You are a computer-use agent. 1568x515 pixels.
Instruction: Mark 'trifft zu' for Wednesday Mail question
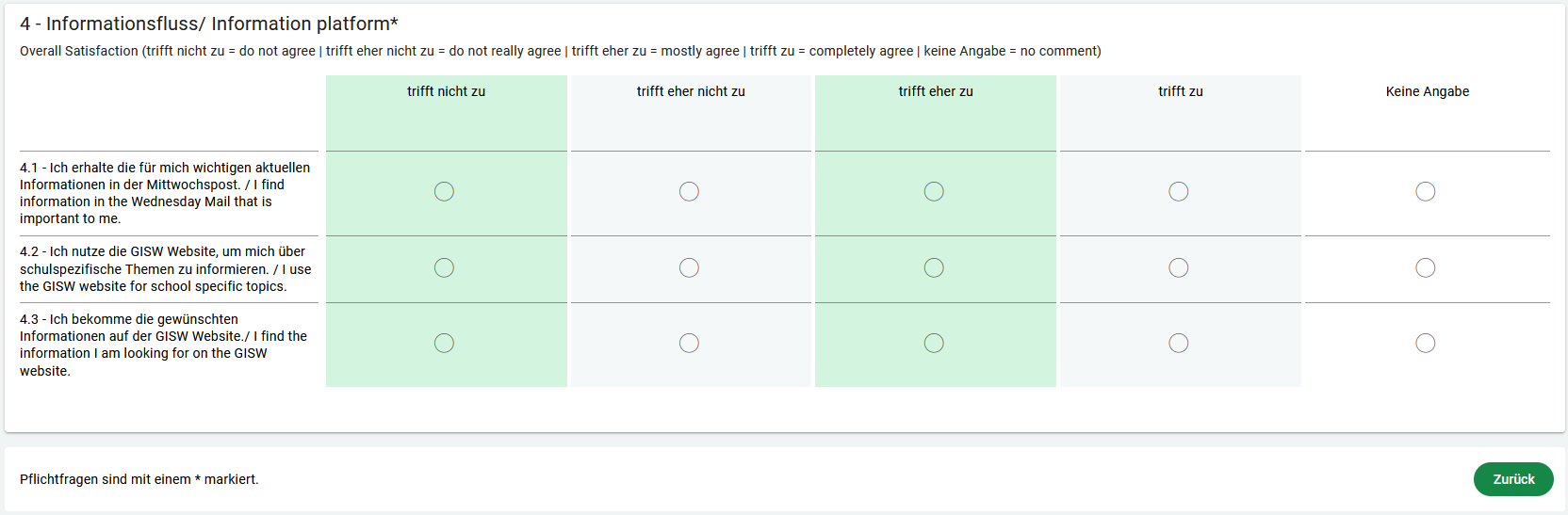[1179, 192]
